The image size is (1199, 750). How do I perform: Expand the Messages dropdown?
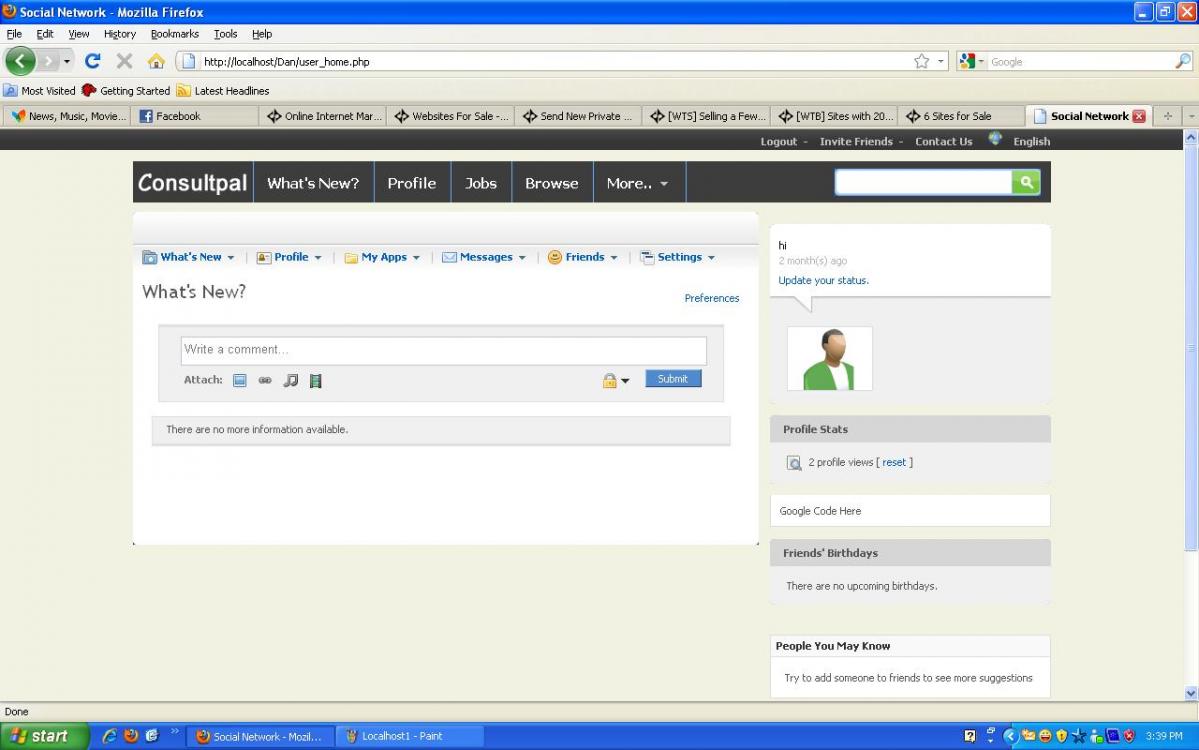pos(522,258)
